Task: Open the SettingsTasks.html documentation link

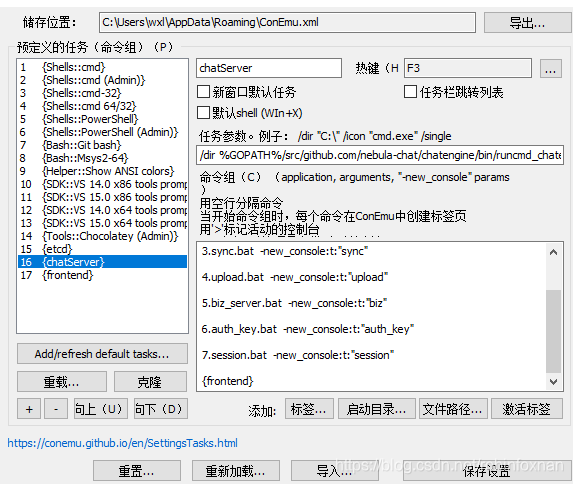Action: 122,443
